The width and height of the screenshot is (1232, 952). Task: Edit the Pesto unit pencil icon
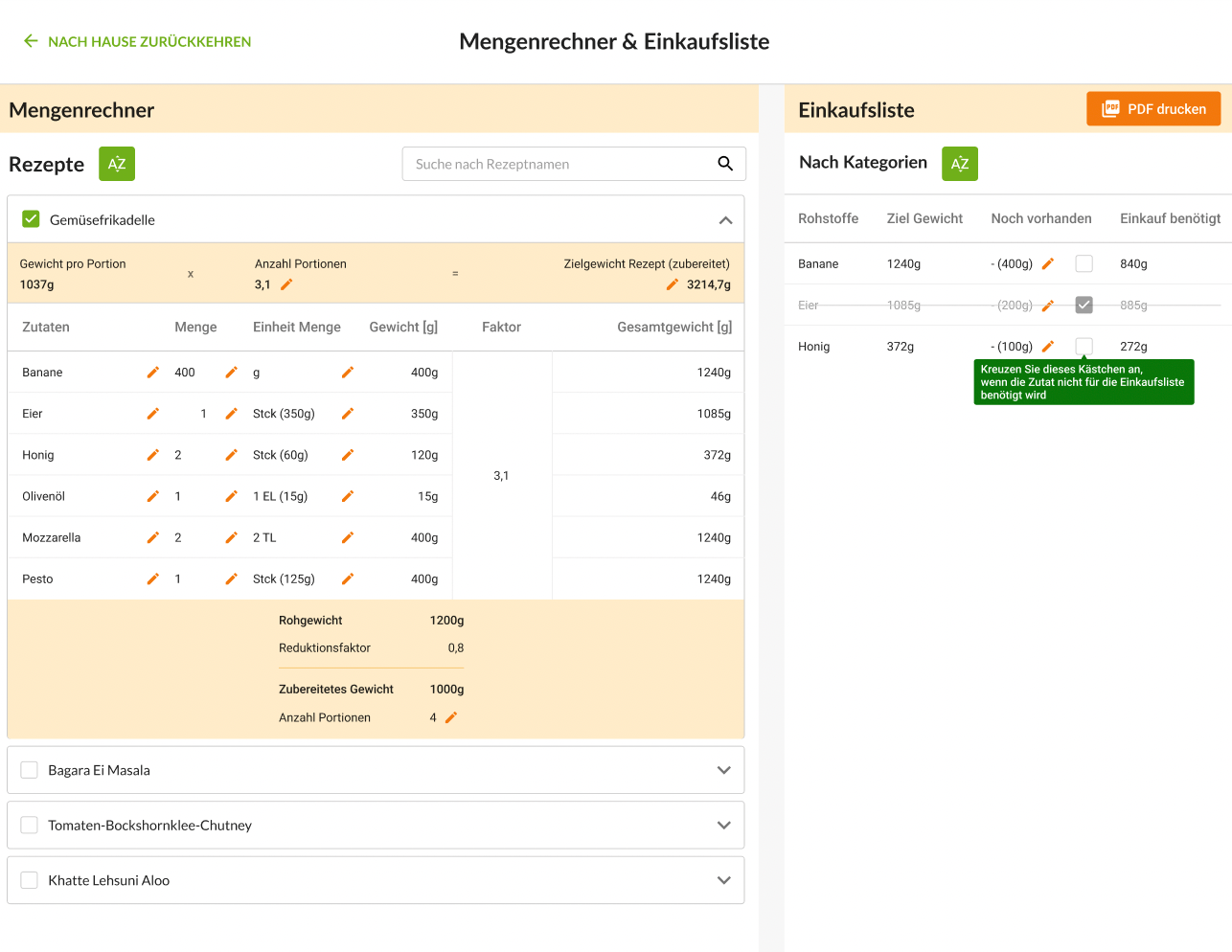click(348, 579)
